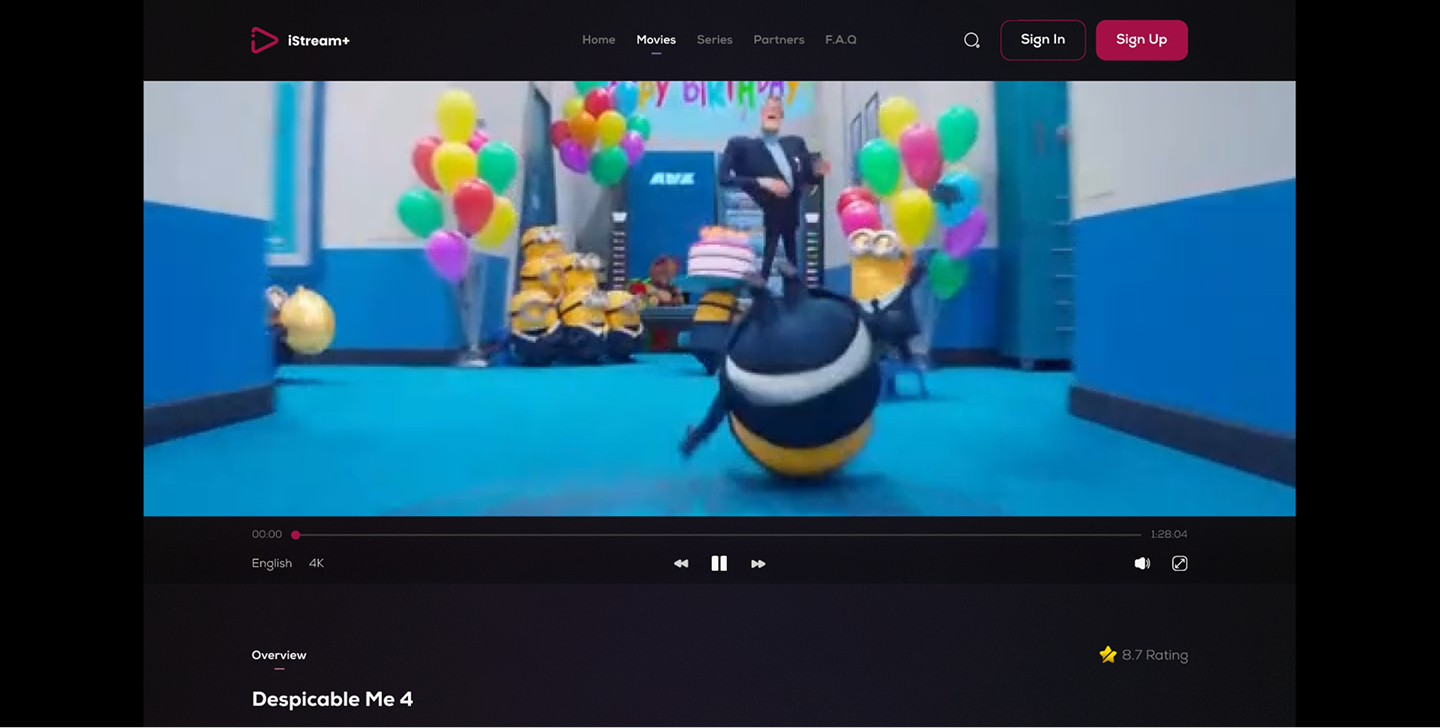Click the Despicable Me video frame
The height and width of the screenshot is (728, 1440).
point(719,298)
